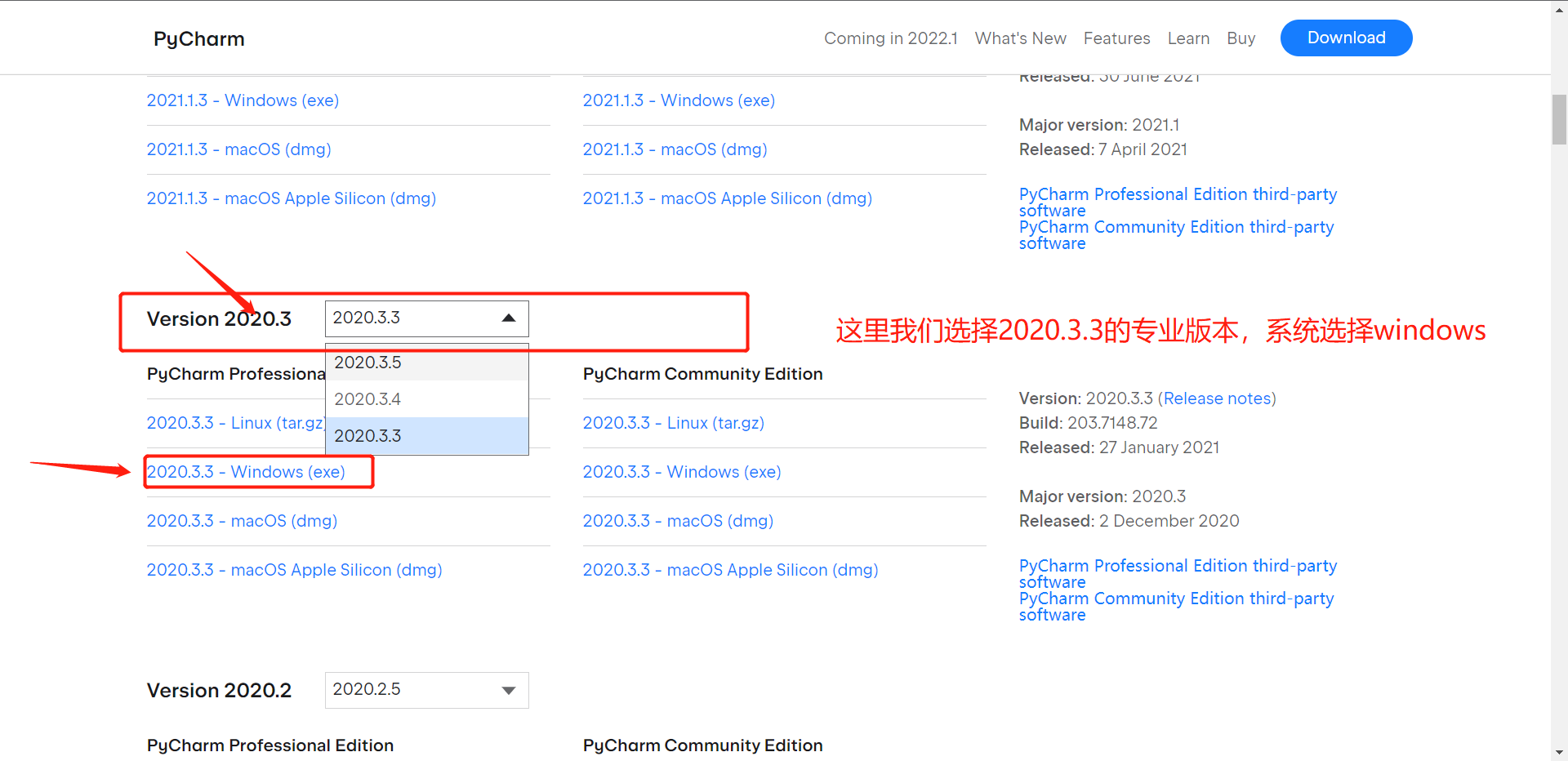
Task: Download Professional 2020.3.3 - macOS Apple Silicon (dmg)
Action: click(294, 570)
